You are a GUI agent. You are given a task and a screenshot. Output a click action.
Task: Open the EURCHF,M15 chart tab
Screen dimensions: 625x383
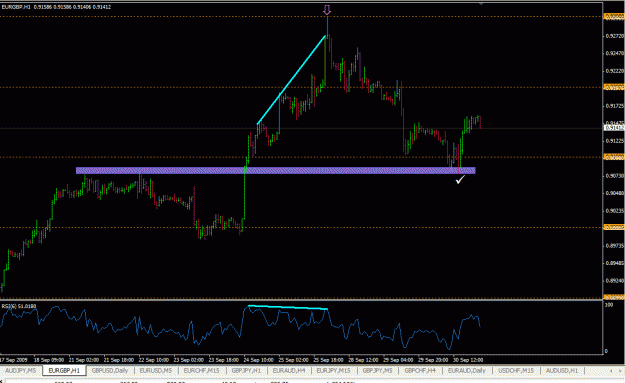click(x=201, y=371)
